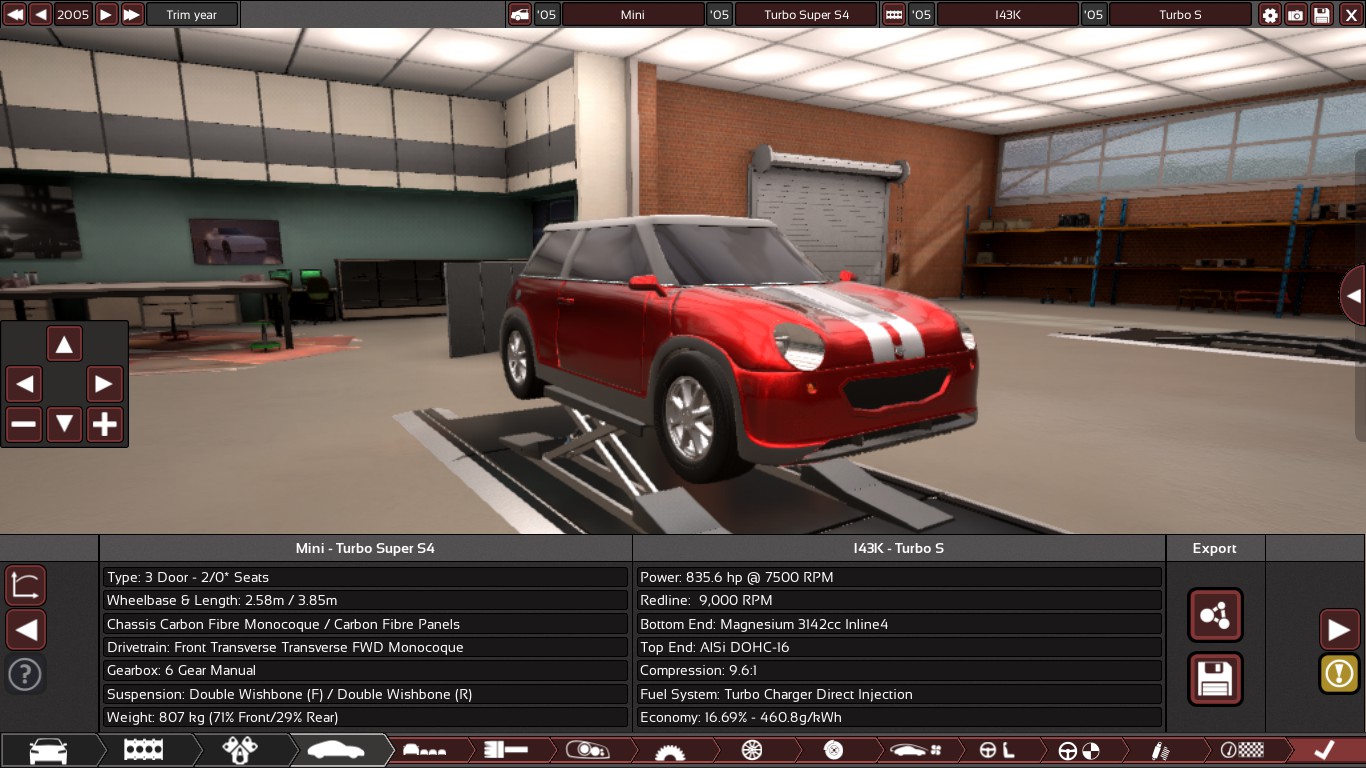1366x768 pixels.
Task: Select the I43K engine family name field
Action: tap(1008, 14)
